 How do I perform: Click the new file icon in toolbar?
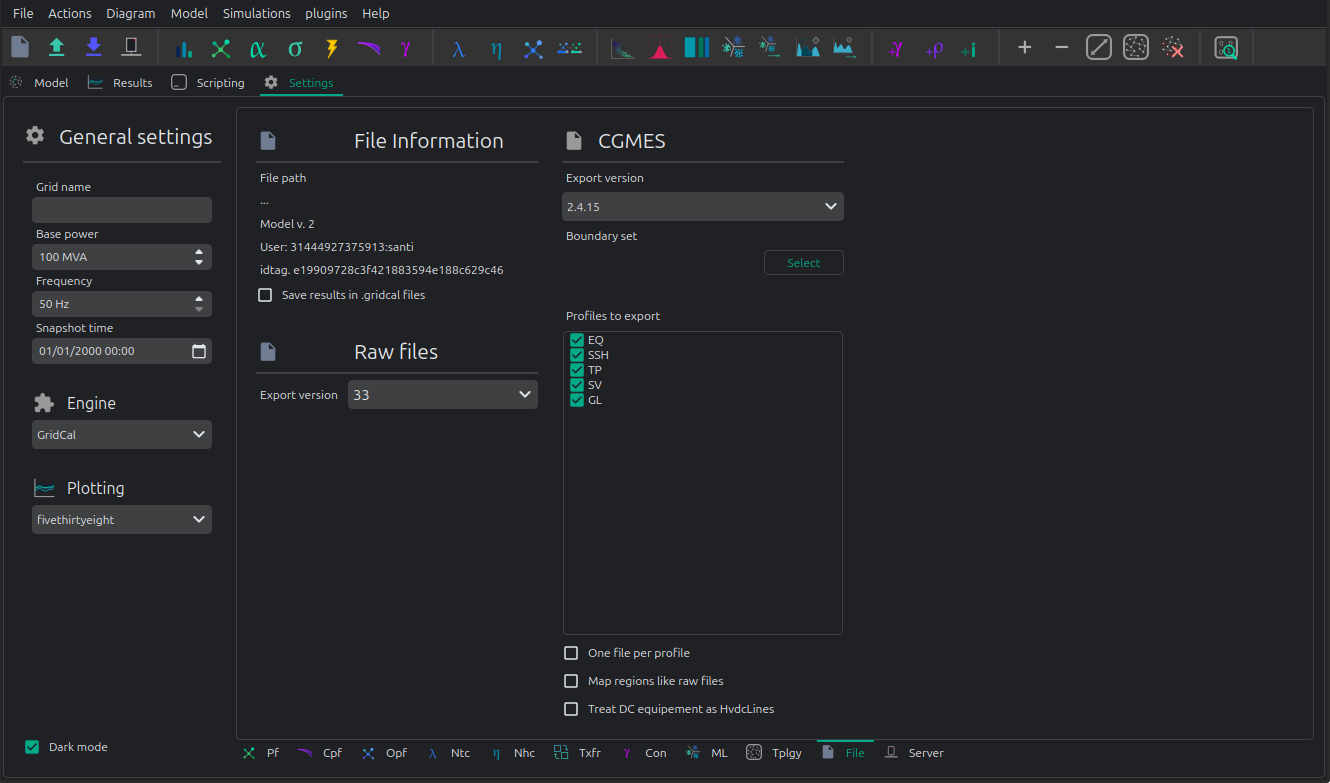20,47
